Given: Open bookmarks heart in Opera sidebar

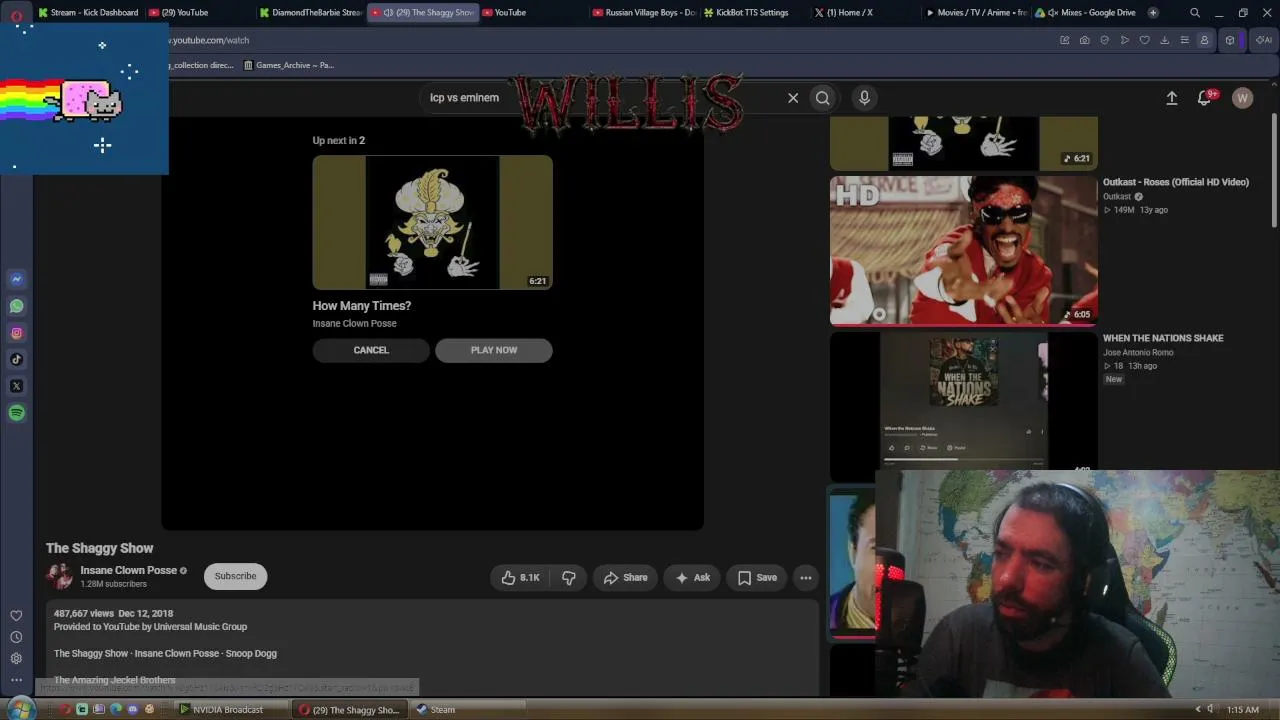Looking at the screenshot, I should 16,616.
